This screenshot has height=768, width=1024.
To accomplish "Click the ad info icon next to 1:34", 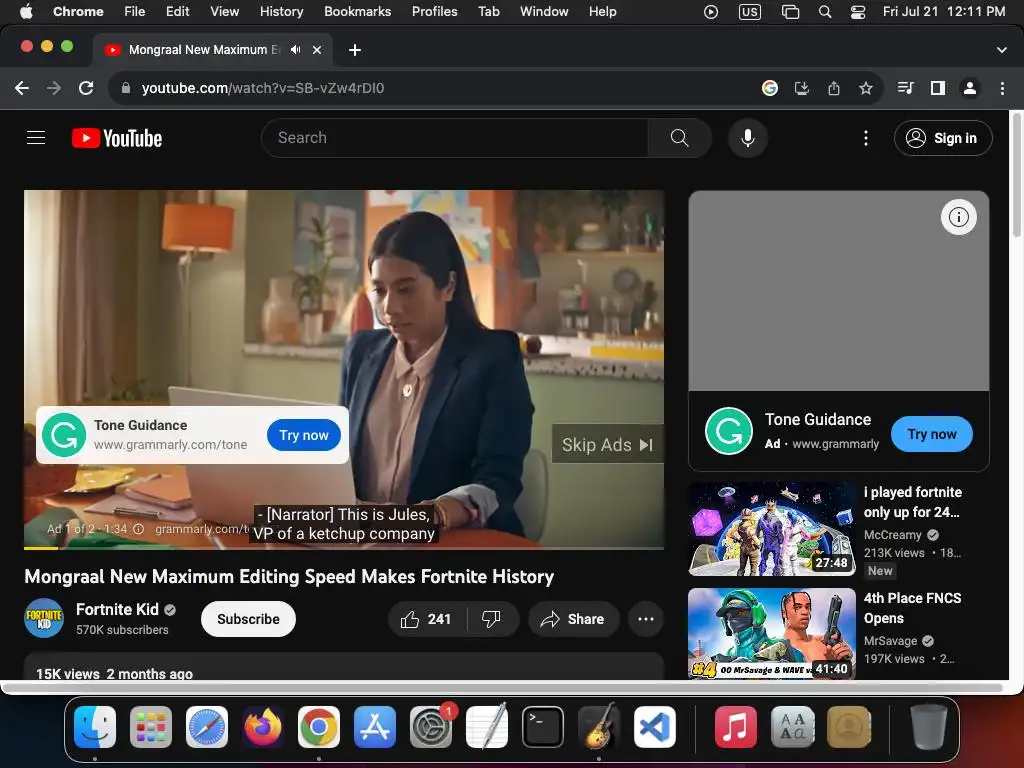I will (x=138, y=529).
